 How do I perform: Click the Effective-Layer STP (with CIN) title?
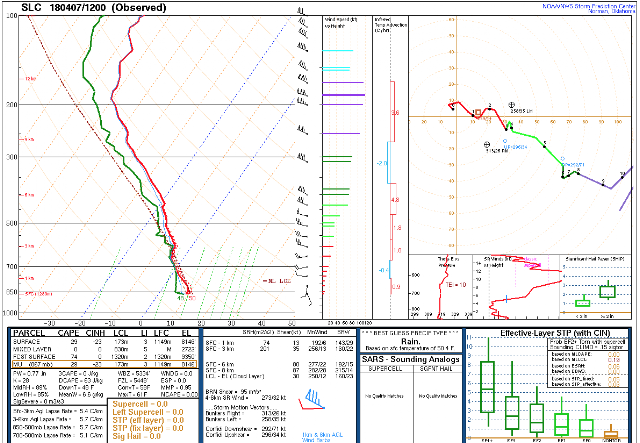pos(555,333)
